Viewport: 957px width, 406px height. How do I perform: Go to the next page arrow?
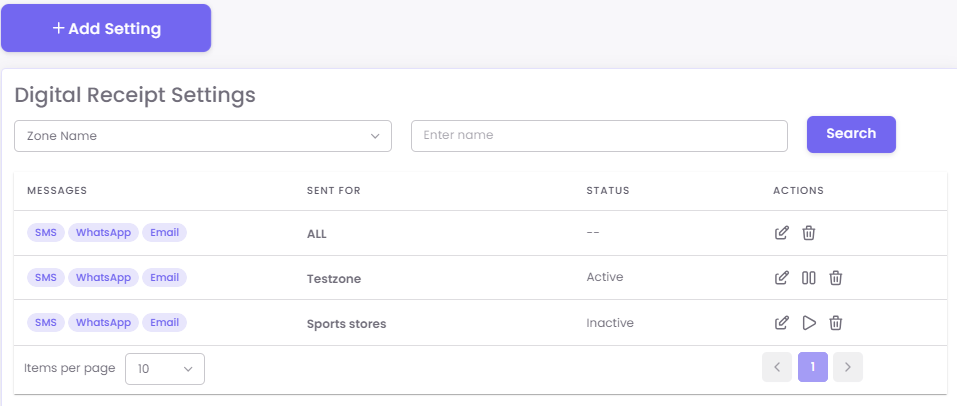click(x=848, y=367)
